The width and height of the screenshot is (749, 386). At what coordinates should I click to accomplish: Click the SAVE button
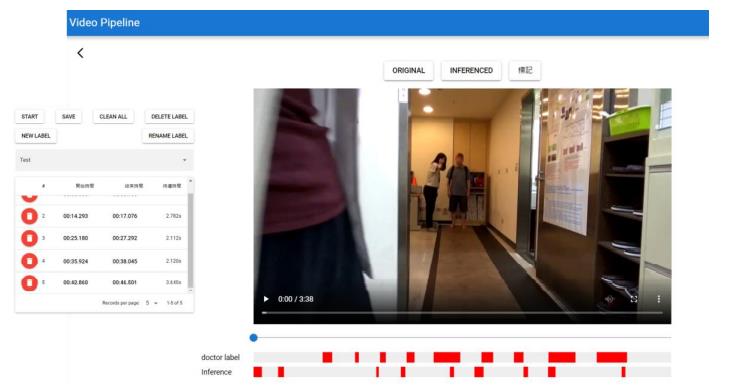pos(69,117)
